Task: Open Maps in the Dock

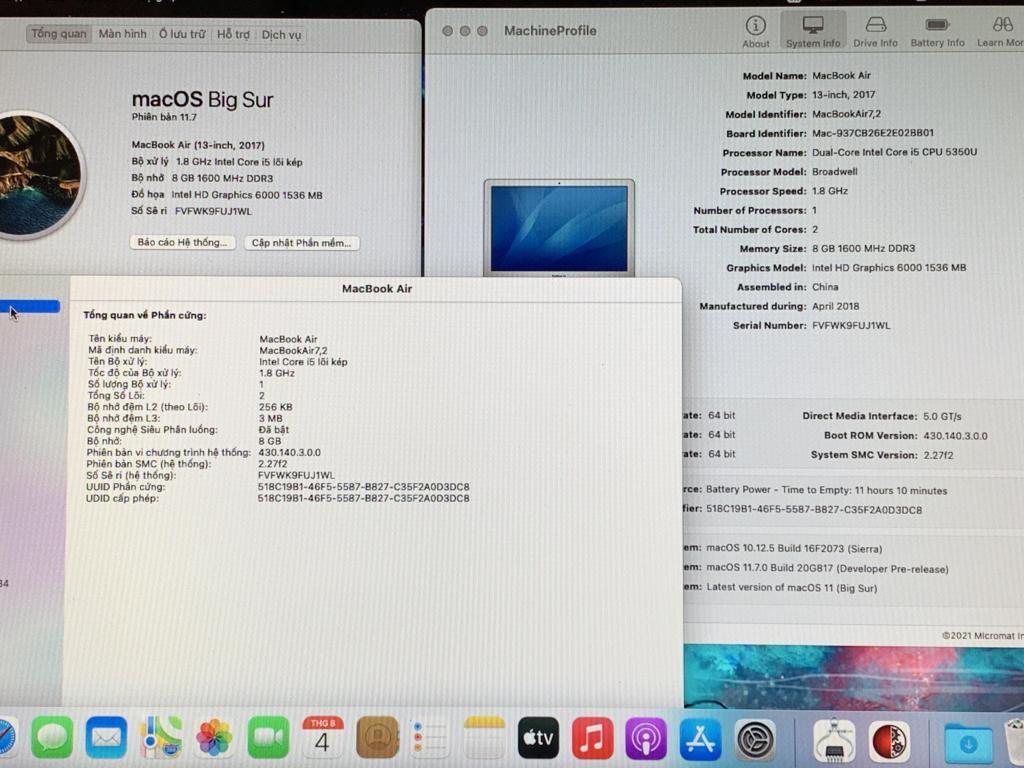Action: click(160, 738)
